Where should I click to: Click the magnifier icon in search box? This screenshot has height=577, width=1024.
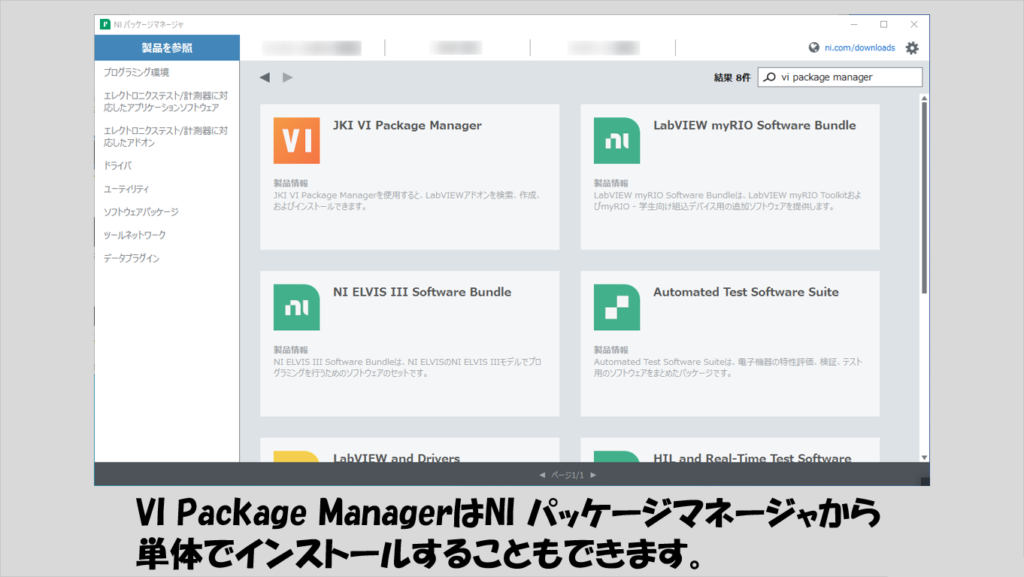769,77
